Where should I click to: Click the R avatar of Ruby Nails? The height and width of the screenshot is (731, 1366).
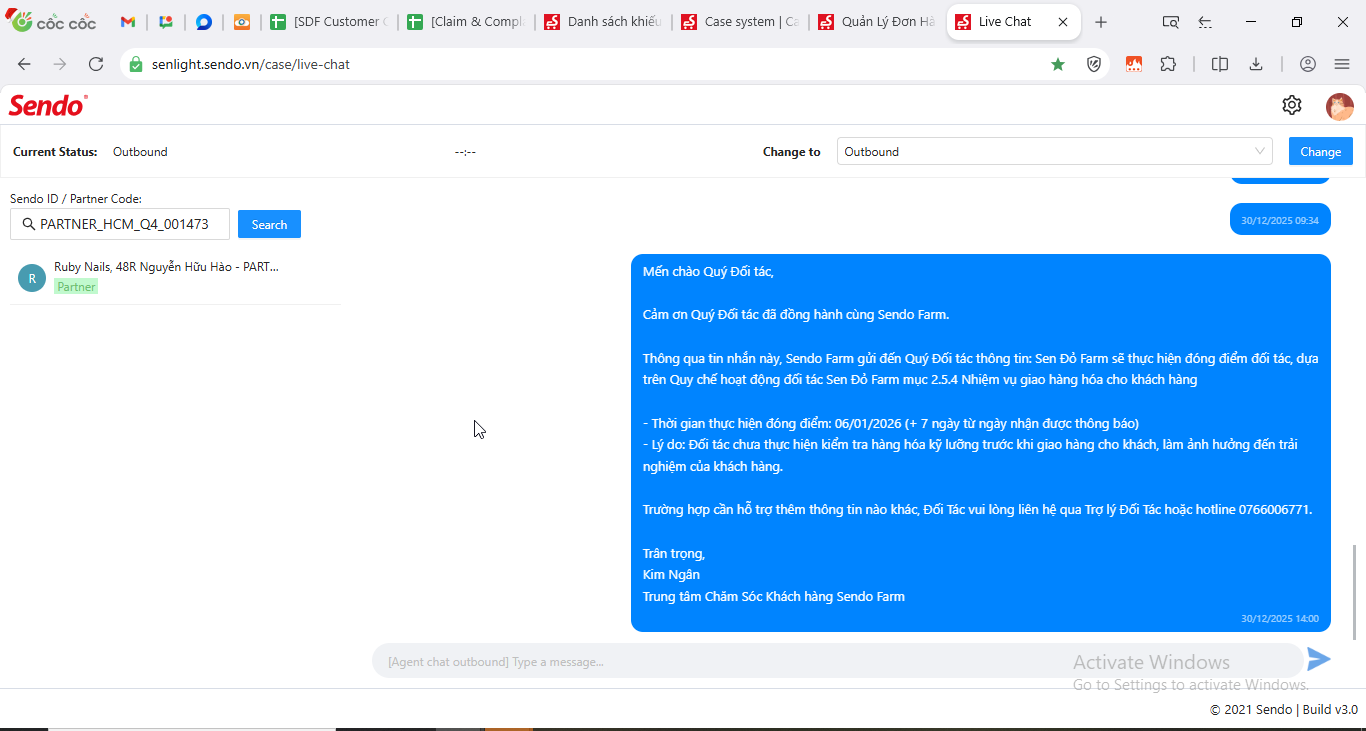32,278
